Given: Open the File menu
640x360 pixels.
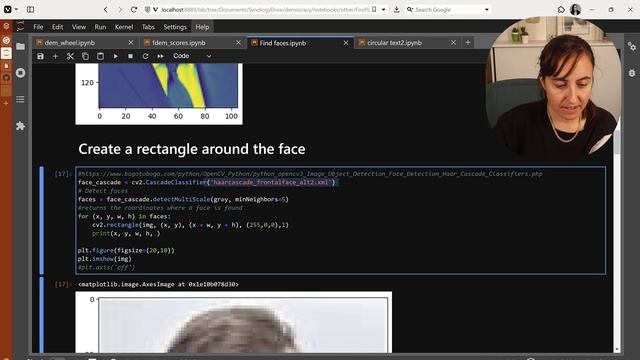Looking at the screenshot, I should tap(38, 27).
